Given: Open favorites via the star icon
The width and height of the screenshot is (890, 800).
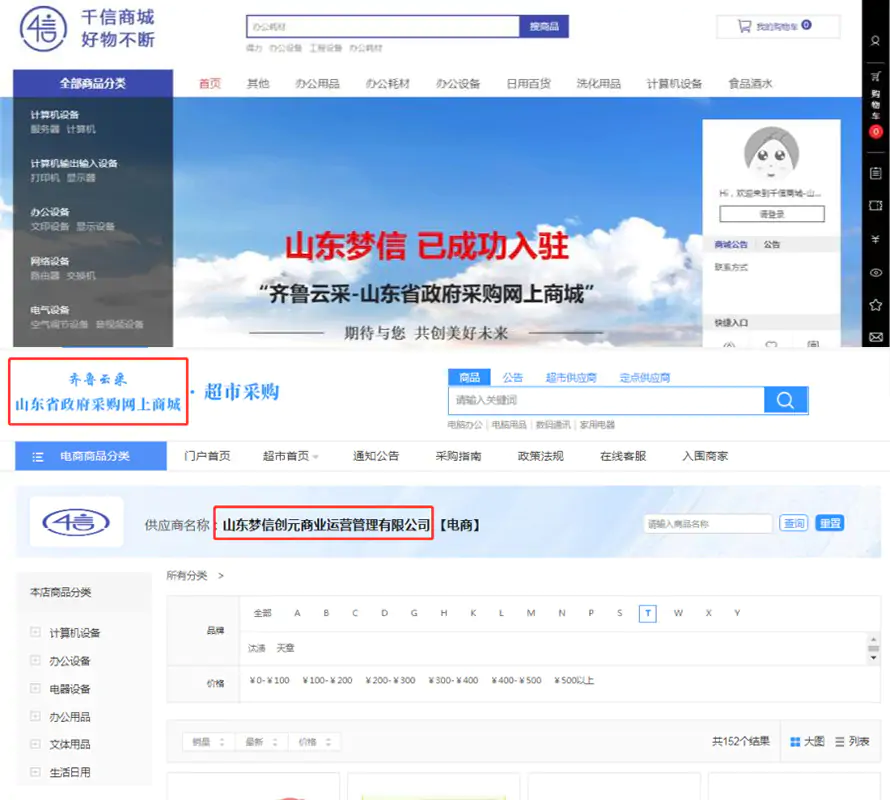Looking at the screenshot, I should (x=876, y=305).
